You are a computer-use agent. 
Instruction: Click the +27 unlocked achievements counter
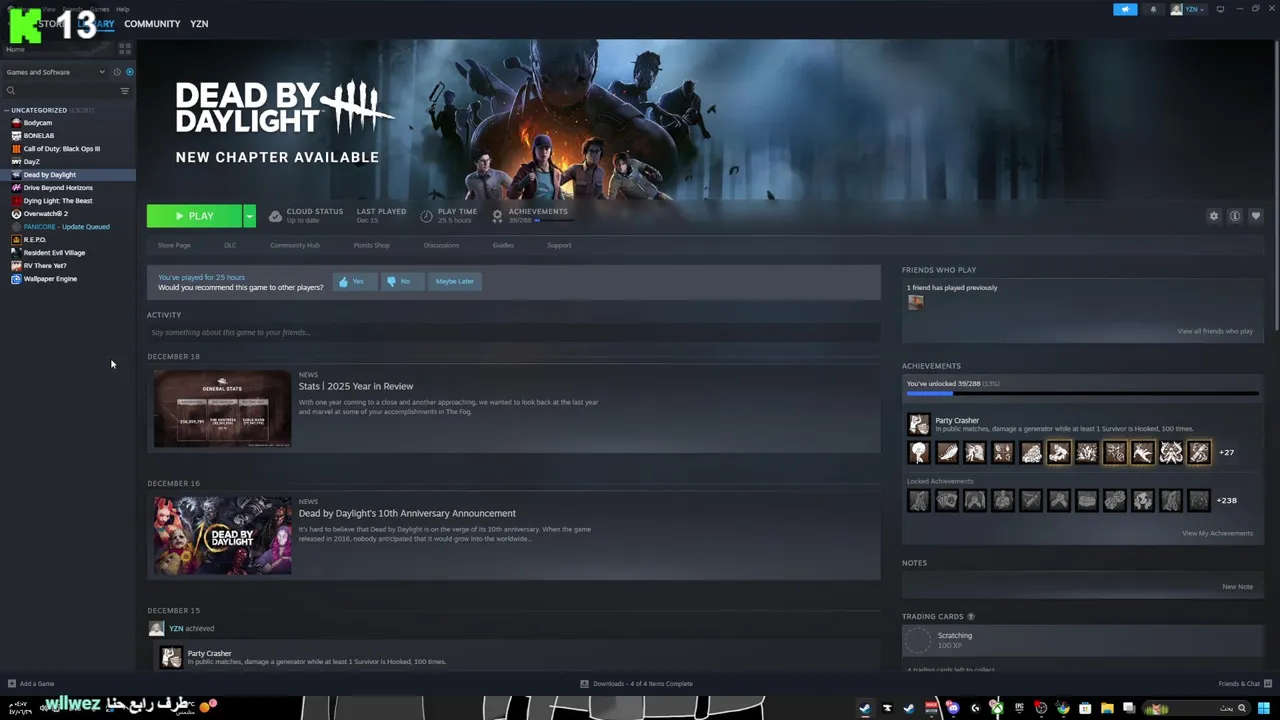(x=1226, y=452)
